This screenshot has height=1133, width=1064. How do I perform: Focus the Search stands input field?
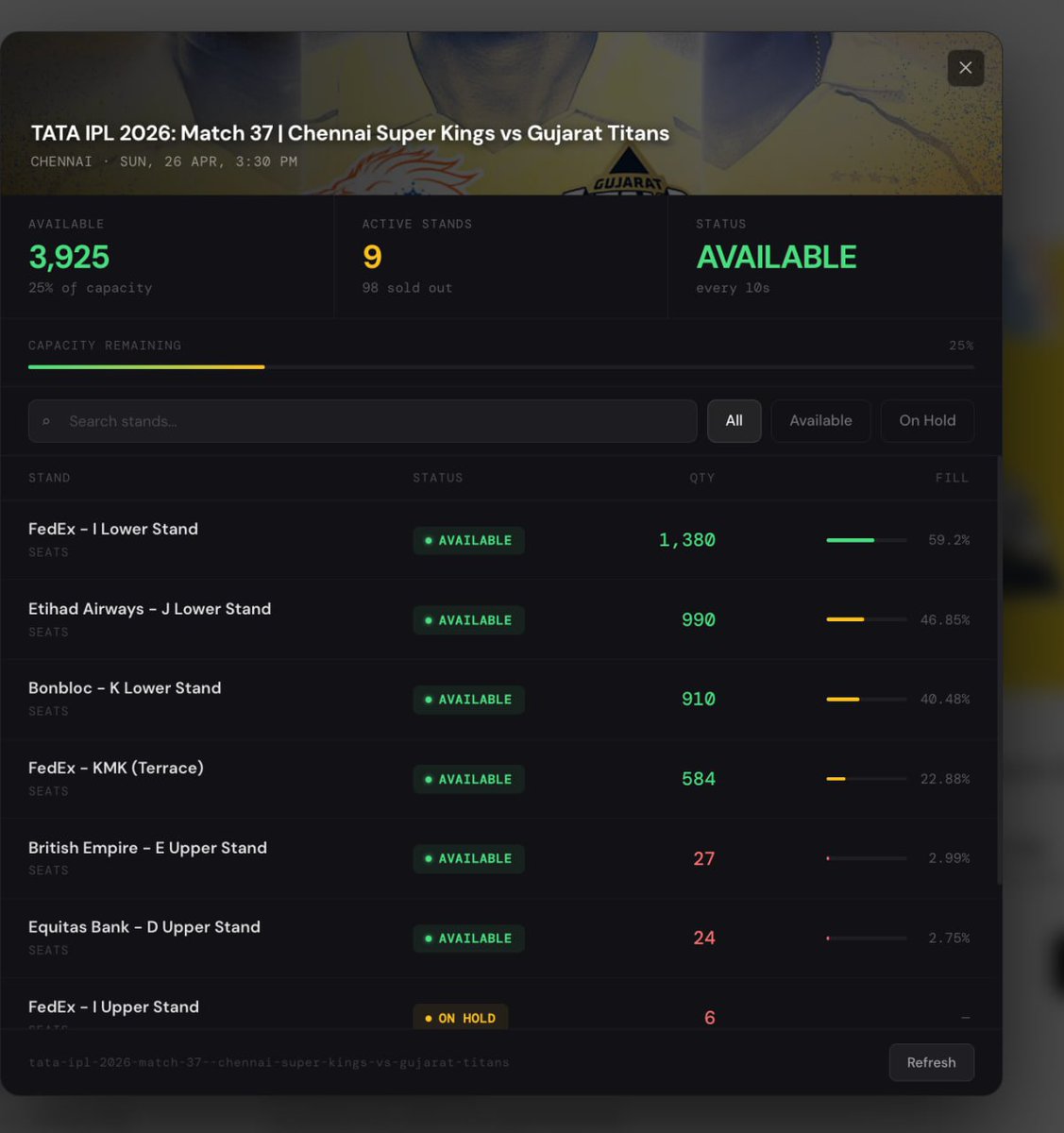(363, 421)
